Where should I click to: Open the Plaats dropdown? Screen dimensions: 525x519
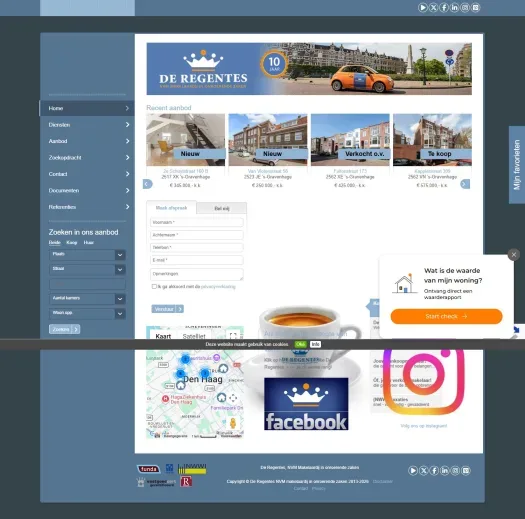[87, 255]
